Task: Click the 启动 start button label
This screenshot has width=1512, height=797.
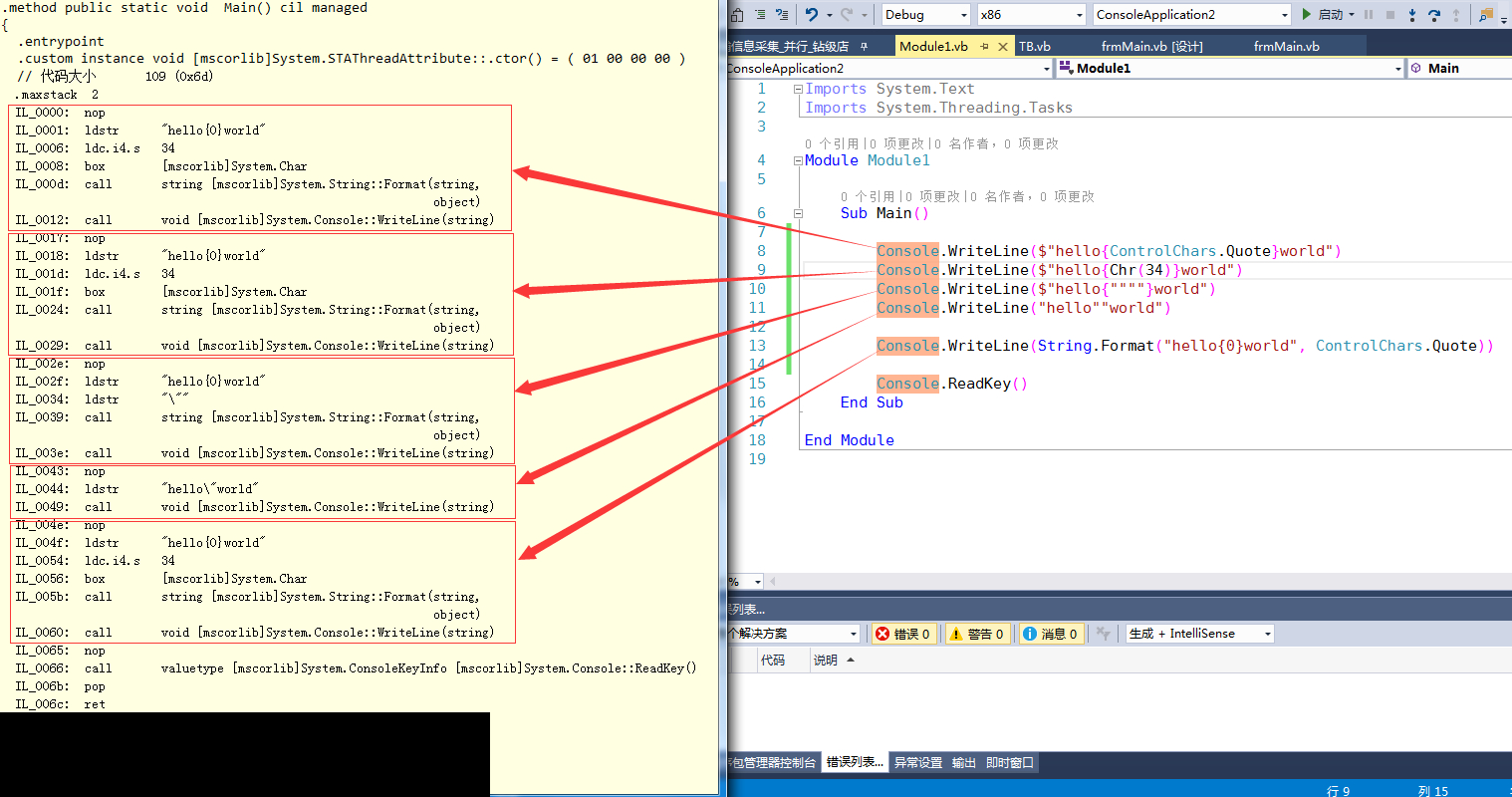Action: (1330, 15)
